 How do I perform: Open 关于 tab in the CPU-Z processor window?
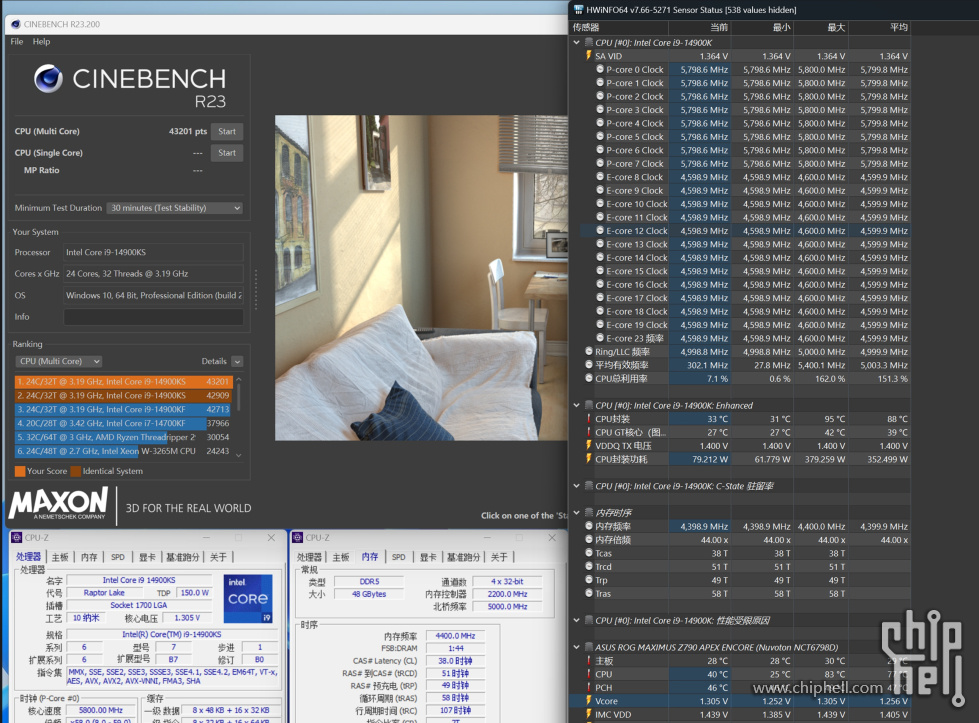[218, 557]
